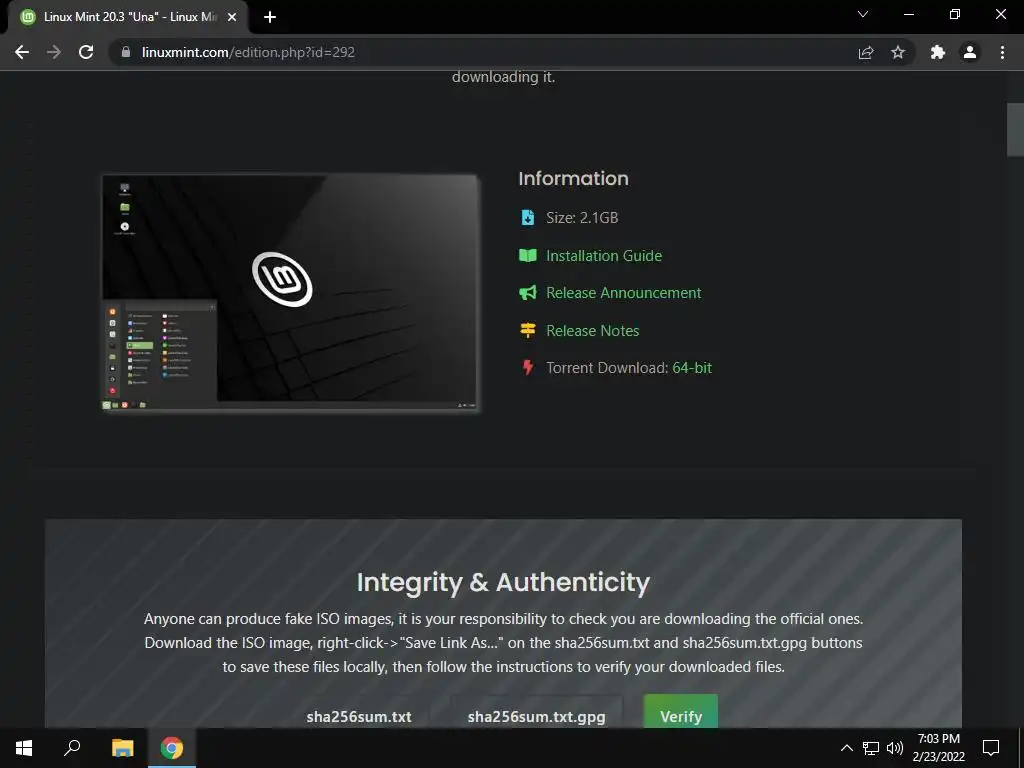Select the Linux Mint 20.3 "Una" tab
This screenshot has height=768, width=1024.
click(128, 17)
